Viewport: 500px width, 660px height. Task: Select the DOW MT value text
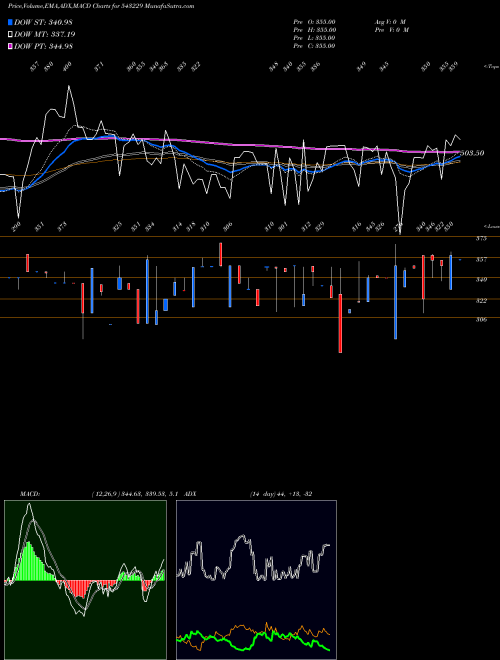(62, 35)
